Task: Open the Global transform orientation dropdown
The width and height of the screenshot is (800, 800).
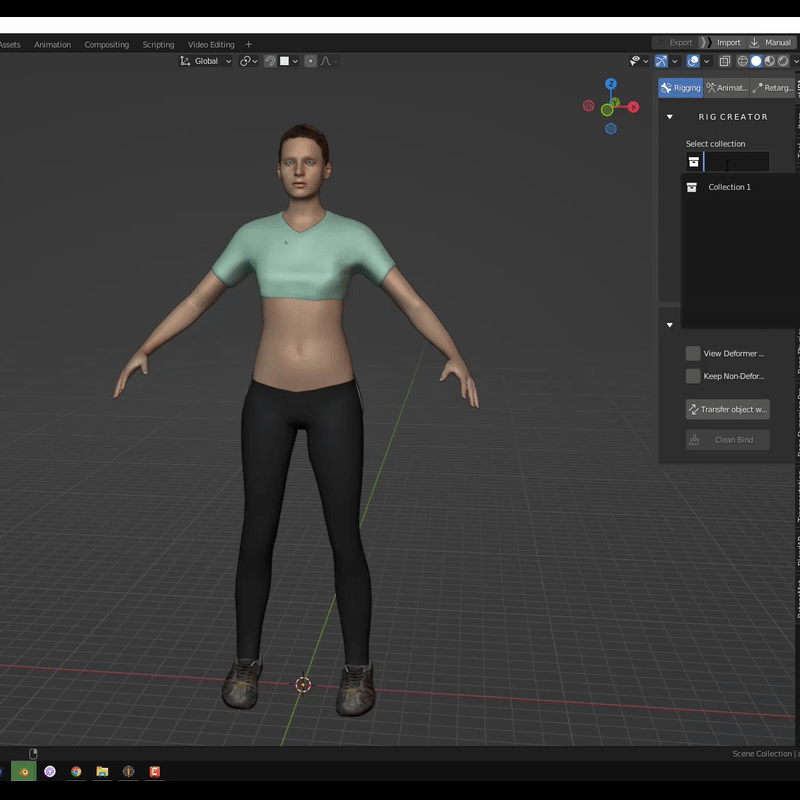Action: (206, 61)
